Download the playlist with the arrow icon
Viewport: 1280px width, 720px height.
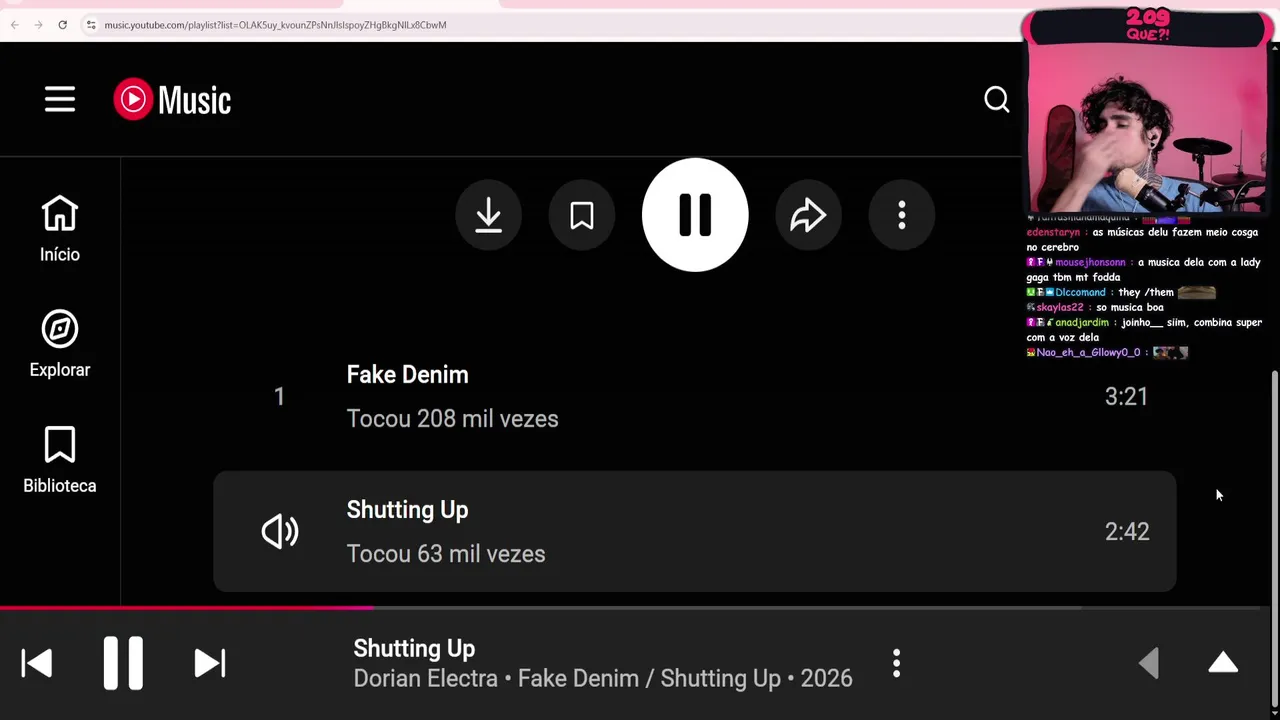click(x=488, y=215)
